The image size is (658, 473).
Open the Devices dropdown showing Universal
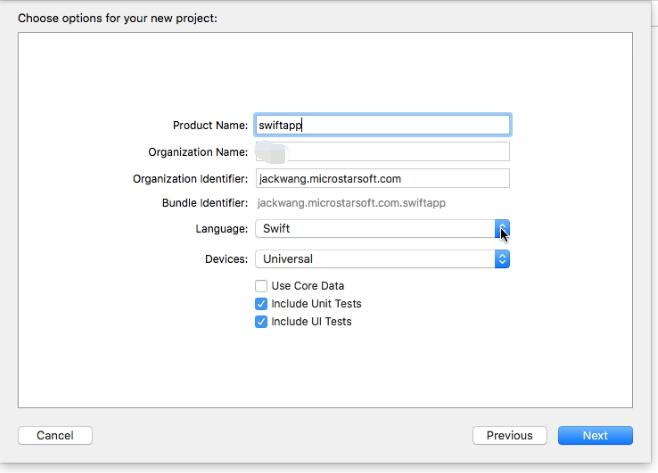pyautogui.click(x=382, y=259)
